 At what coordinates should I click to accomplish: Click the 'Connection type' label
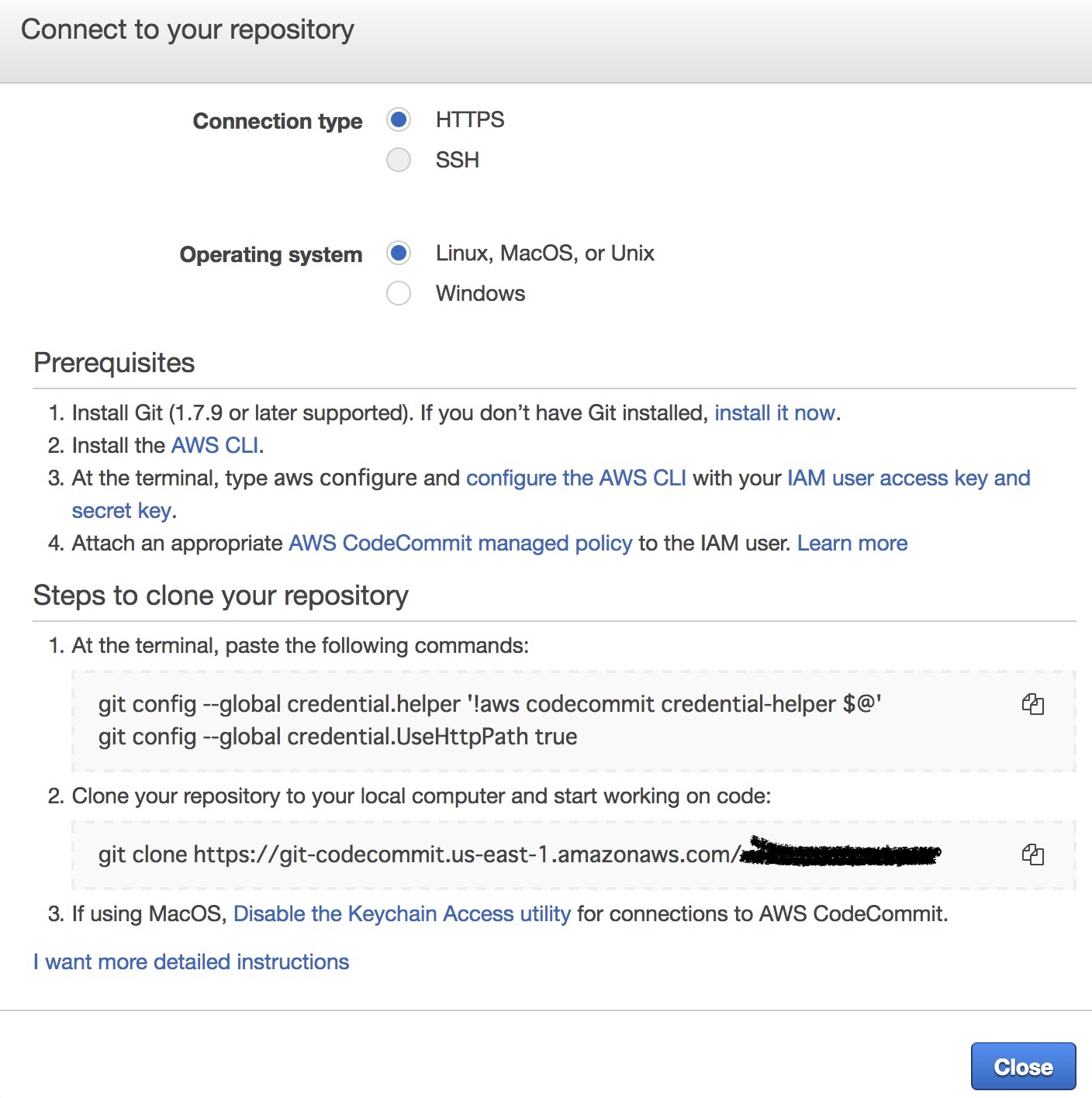(x=278, y=121)
